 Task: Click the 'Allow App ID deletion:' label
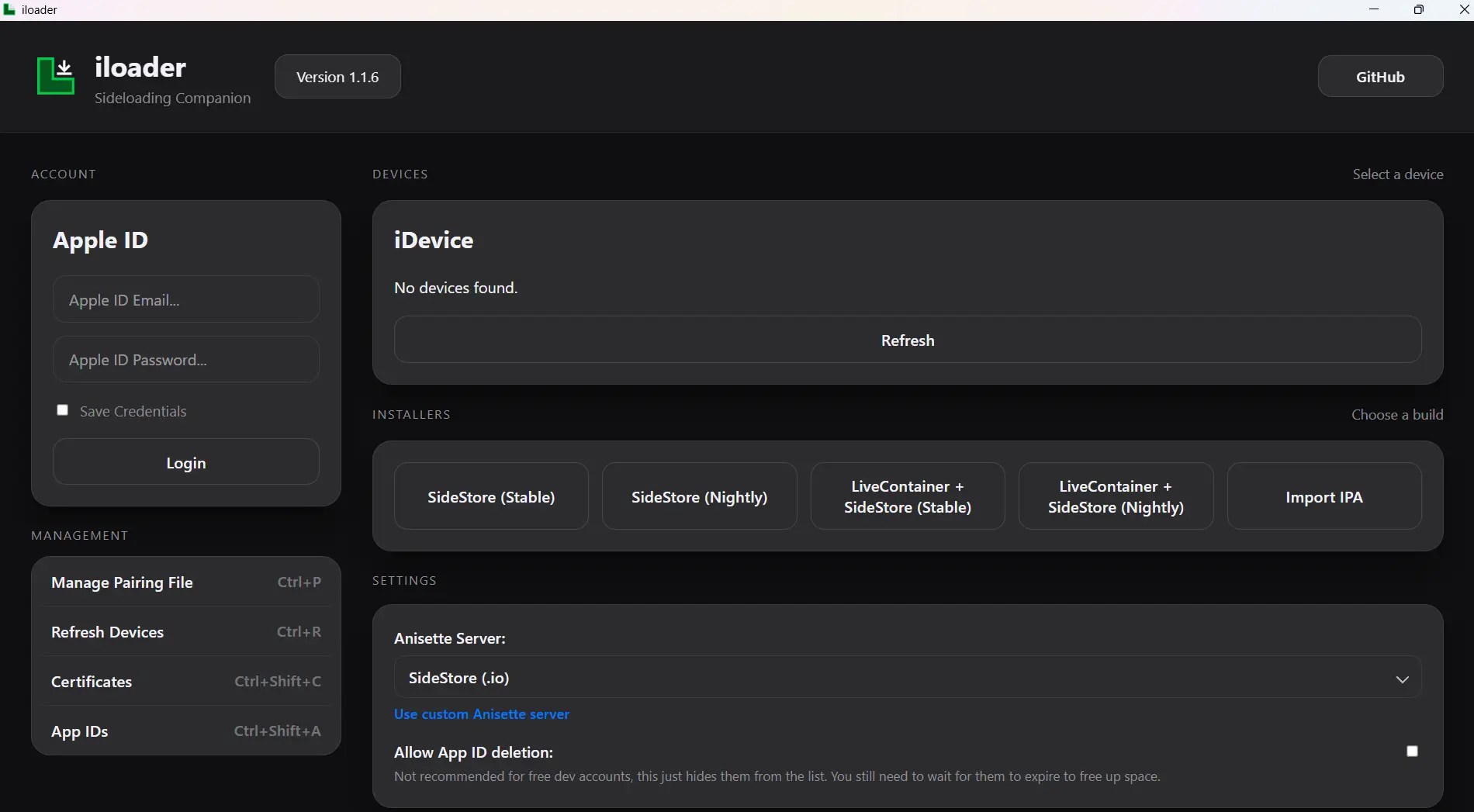pos(473,752)
